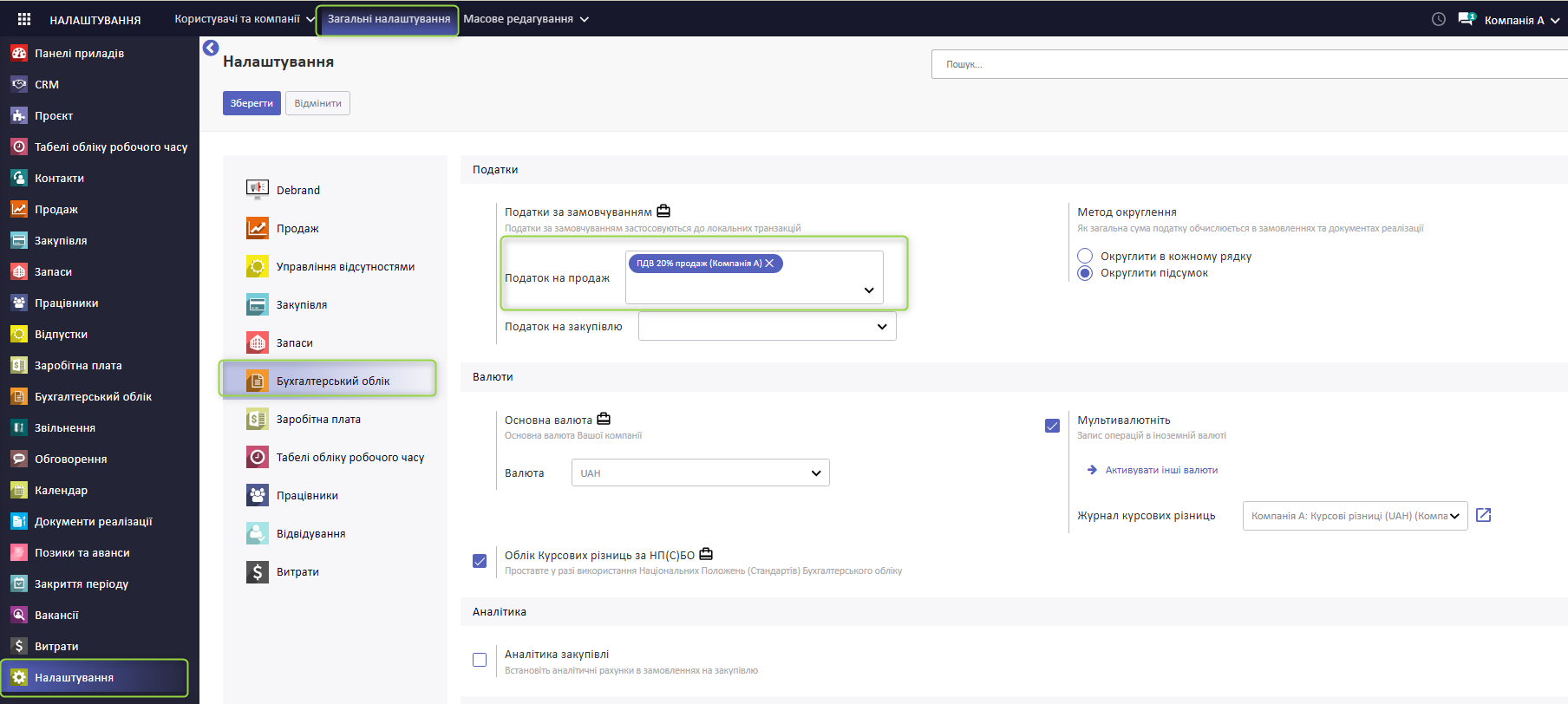Open Журнал курсових різниць dropdown
Image resolution: width=1568 pixels, height=704 pixels.
pos(1355,516)
